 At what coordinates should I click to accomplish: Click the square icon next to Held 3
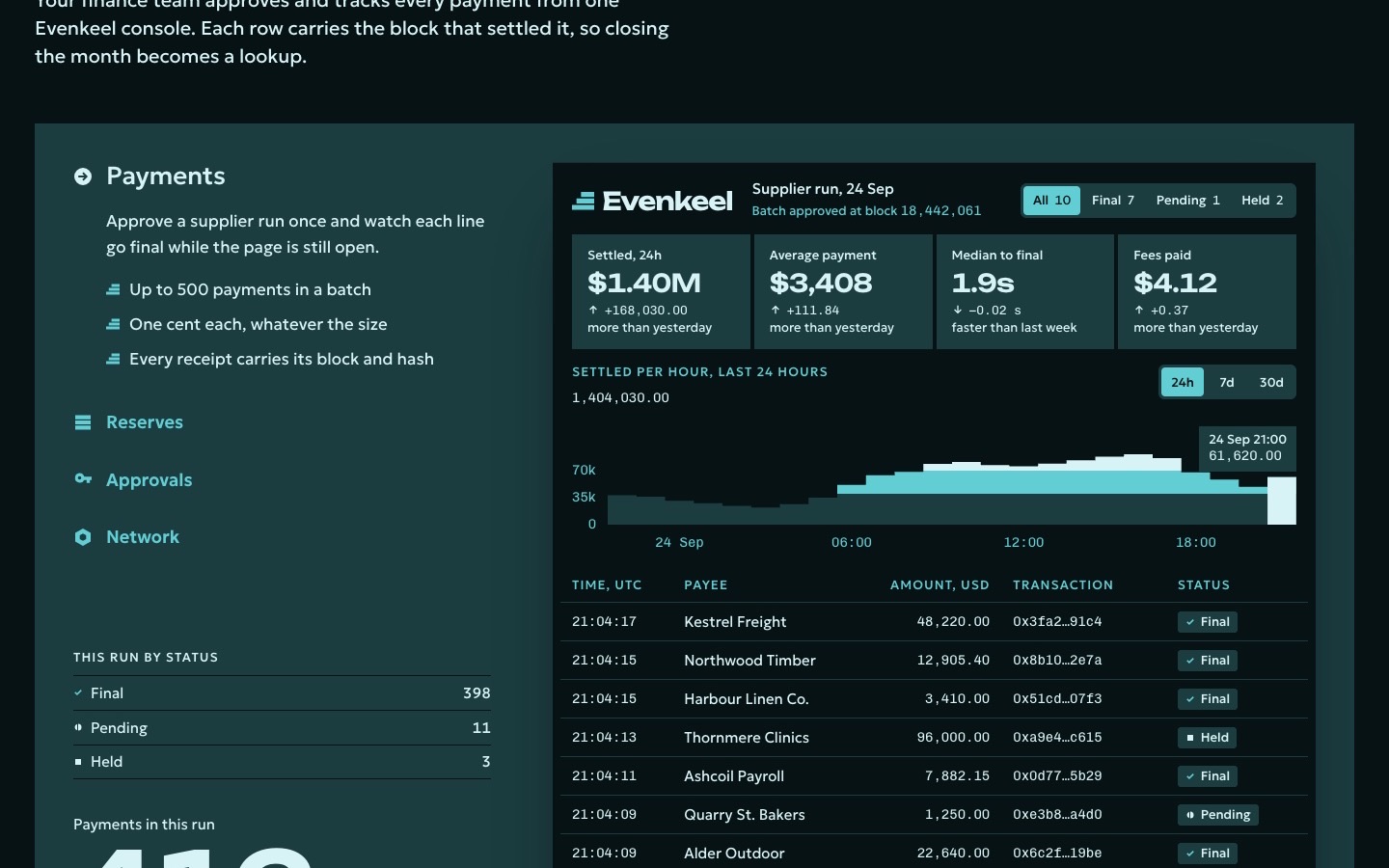coord(78,762)
